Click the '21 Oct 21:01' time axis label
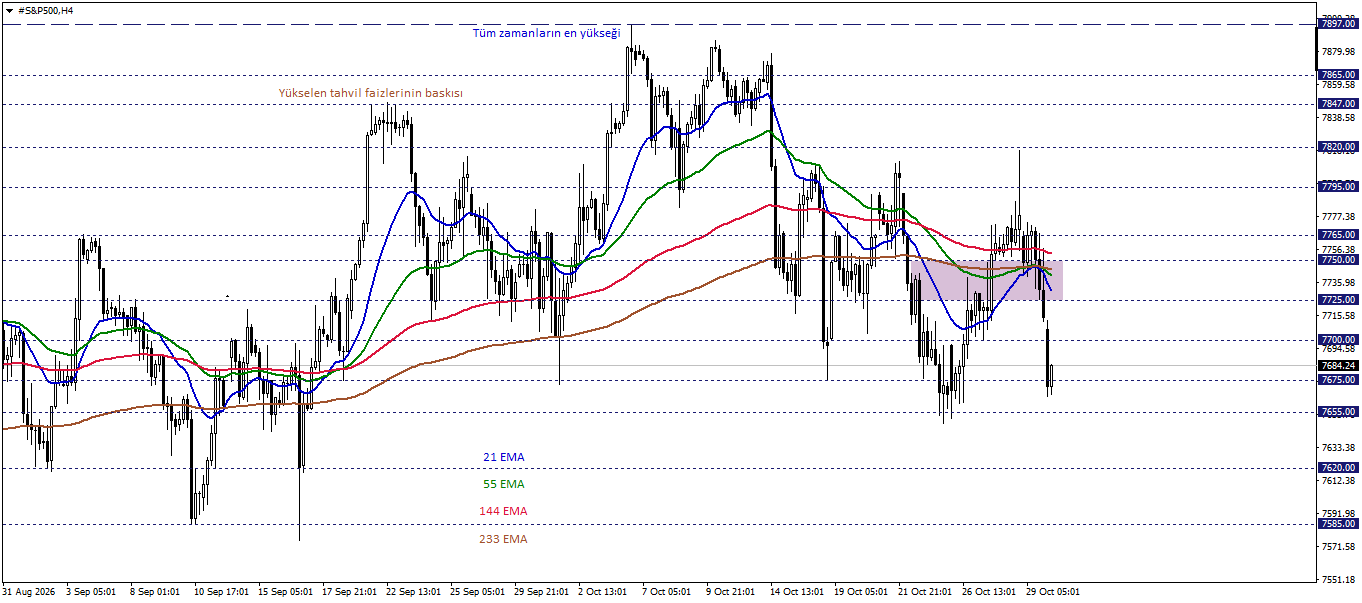Image resolution: width=1362 pixels, height=603 pixels. point(925,591)
